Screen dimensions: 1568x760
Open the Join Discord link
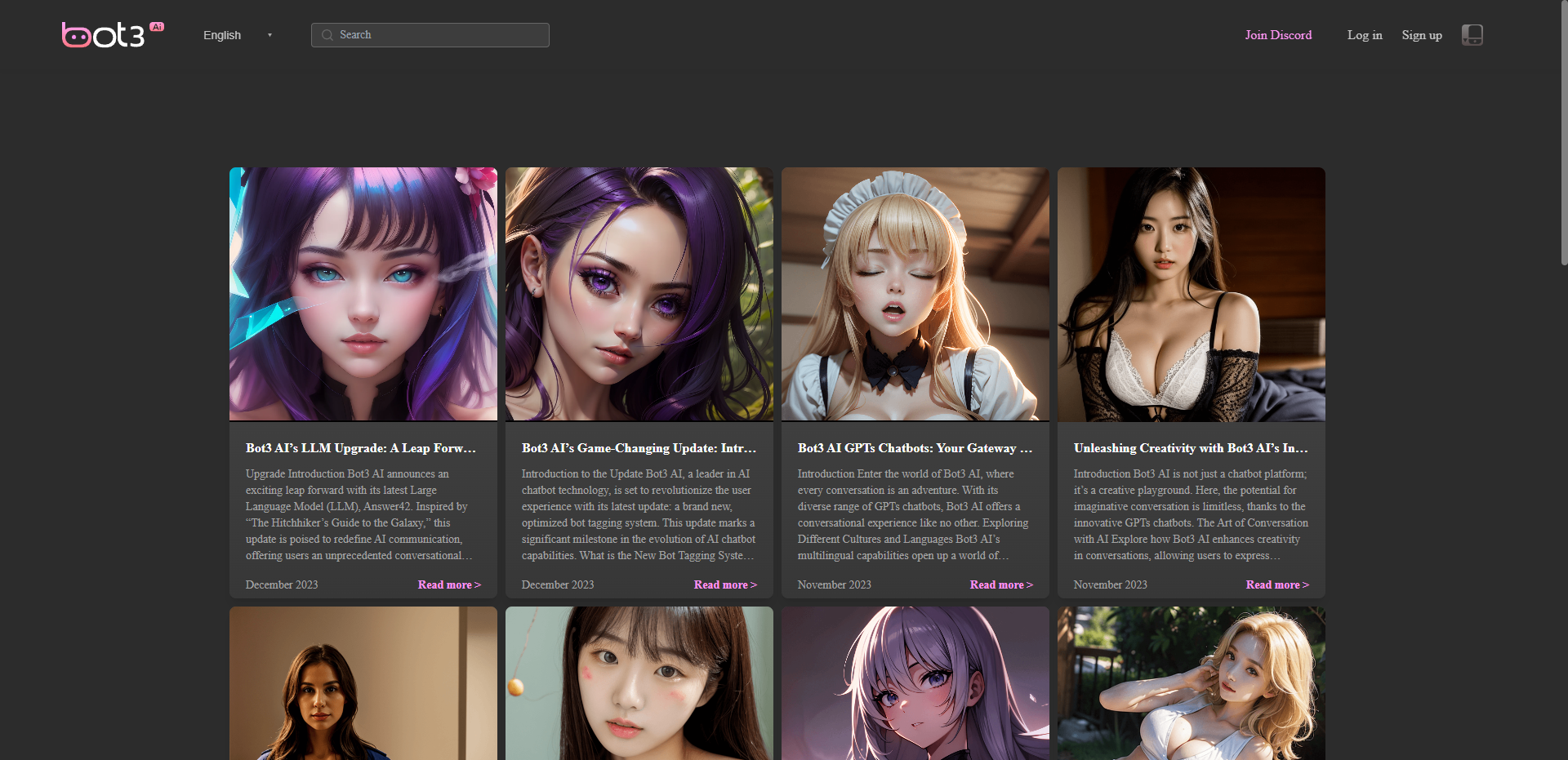click(1278, 35)
